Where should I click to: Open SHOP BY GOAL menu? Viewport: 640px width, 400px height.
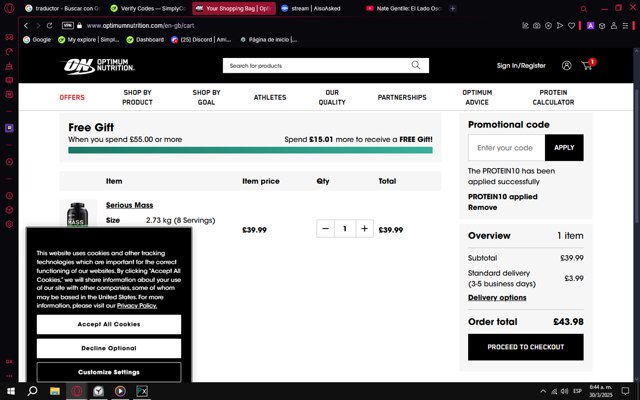click(x=207, y=97)
